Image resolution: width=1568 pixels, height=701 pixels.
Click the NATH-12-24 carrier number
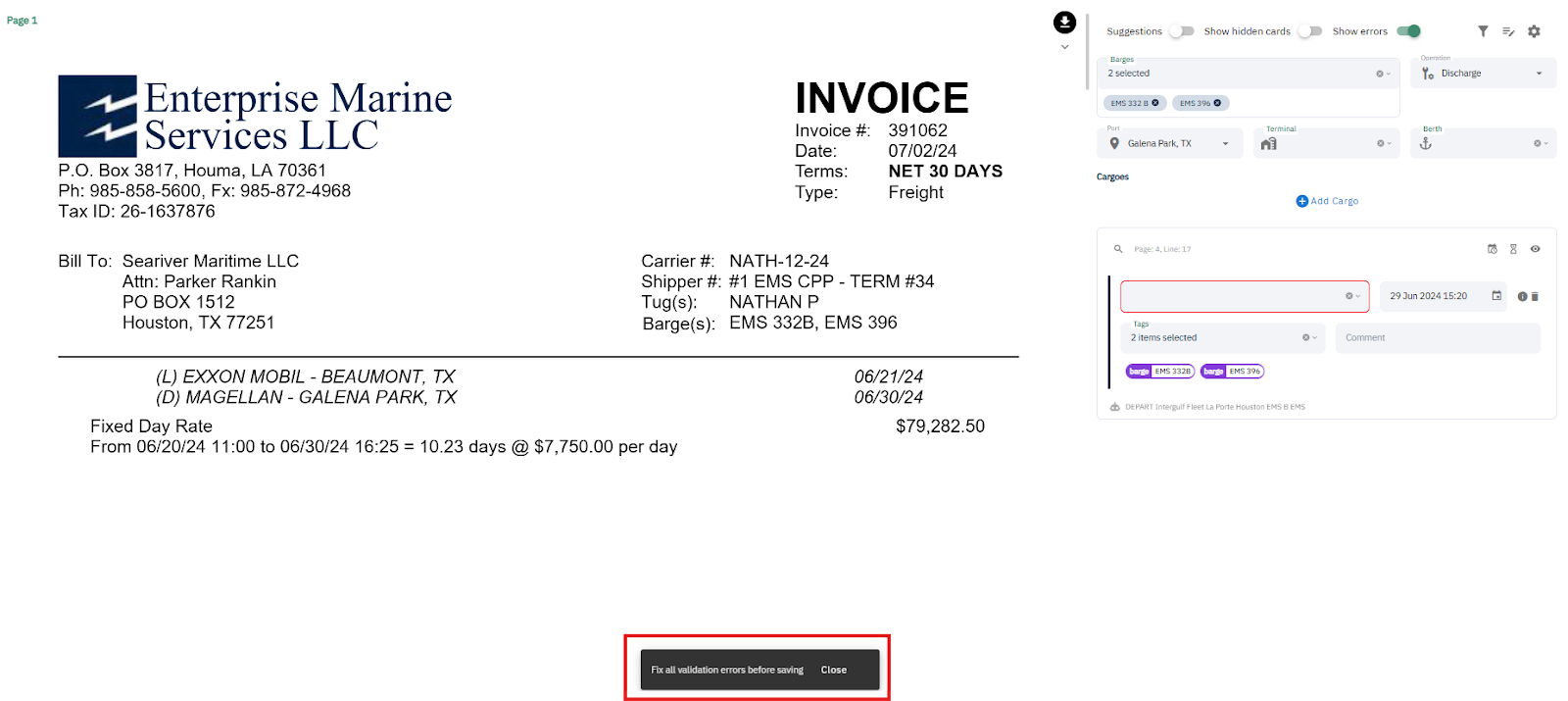coord(779,261)
